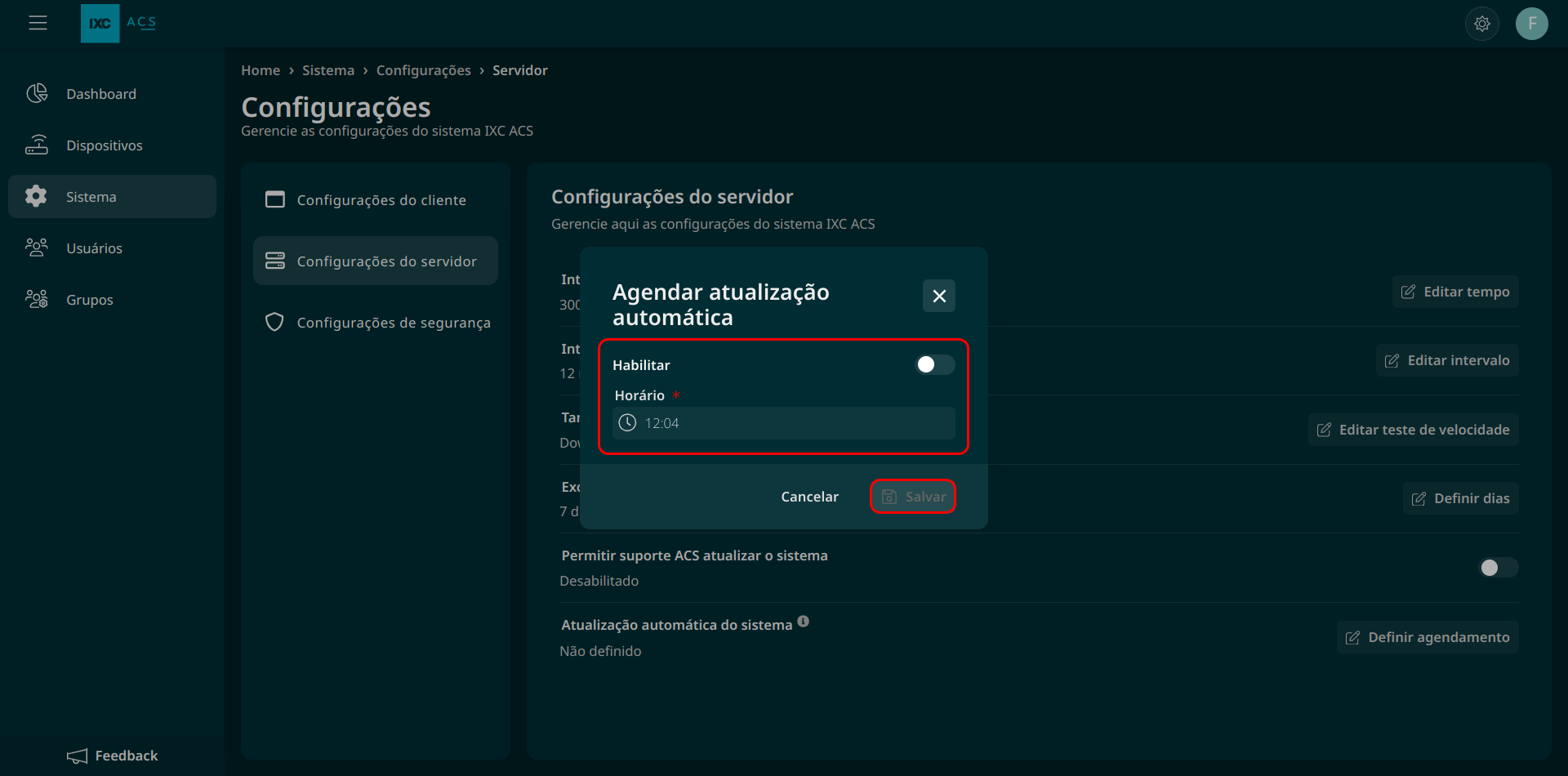This screenshot has height=776, width=1568.
Task: Click the security shield icon
Action: [x=275, y=322]
